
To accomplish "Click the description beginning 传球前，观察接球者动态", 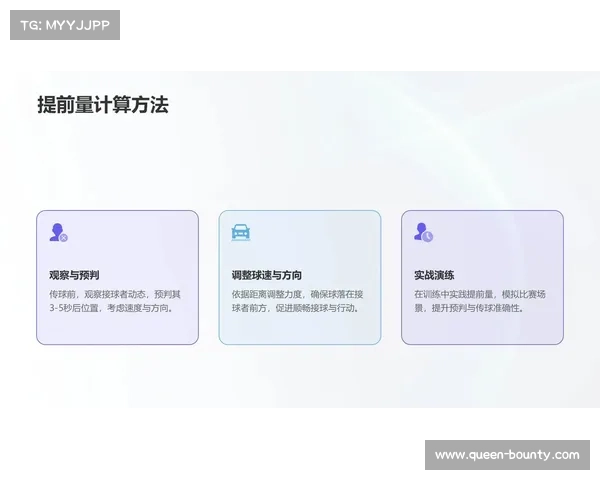I will pyautogui.click(x=115, y=301).
